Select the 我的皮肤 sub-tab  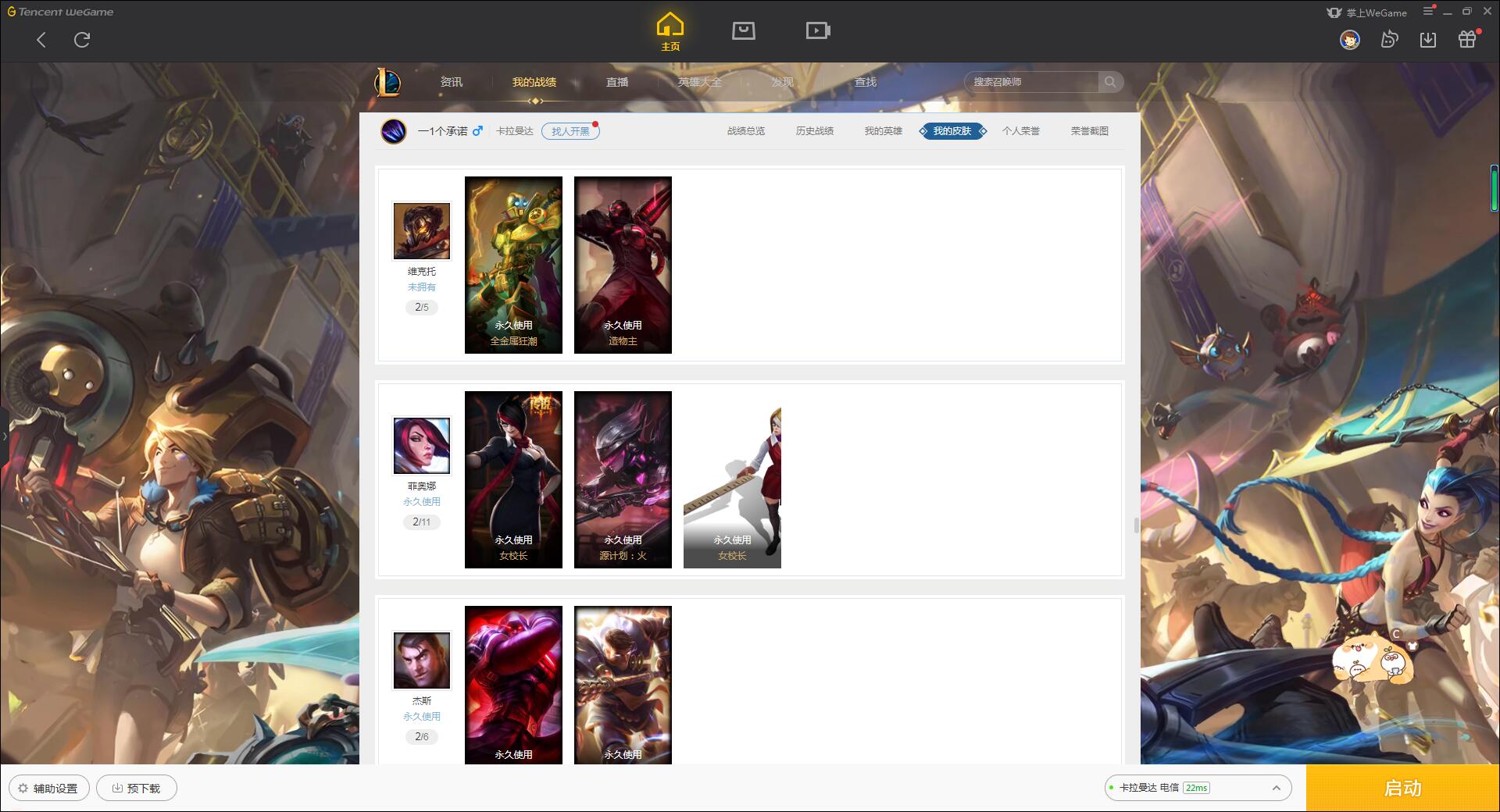point(952,131)
